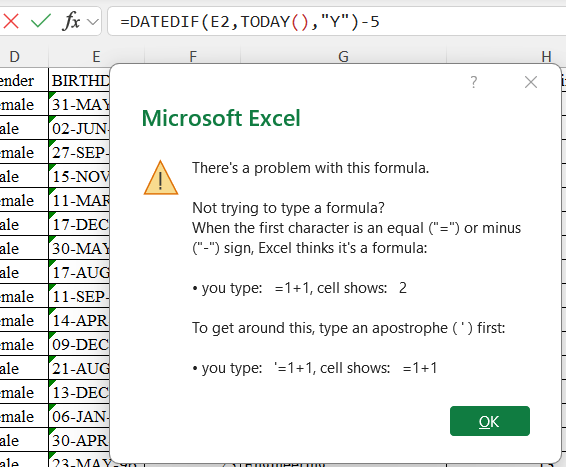Click the gender cell beside 27-SEP
Screen dimensions: 566x467
tap(24, 152)
